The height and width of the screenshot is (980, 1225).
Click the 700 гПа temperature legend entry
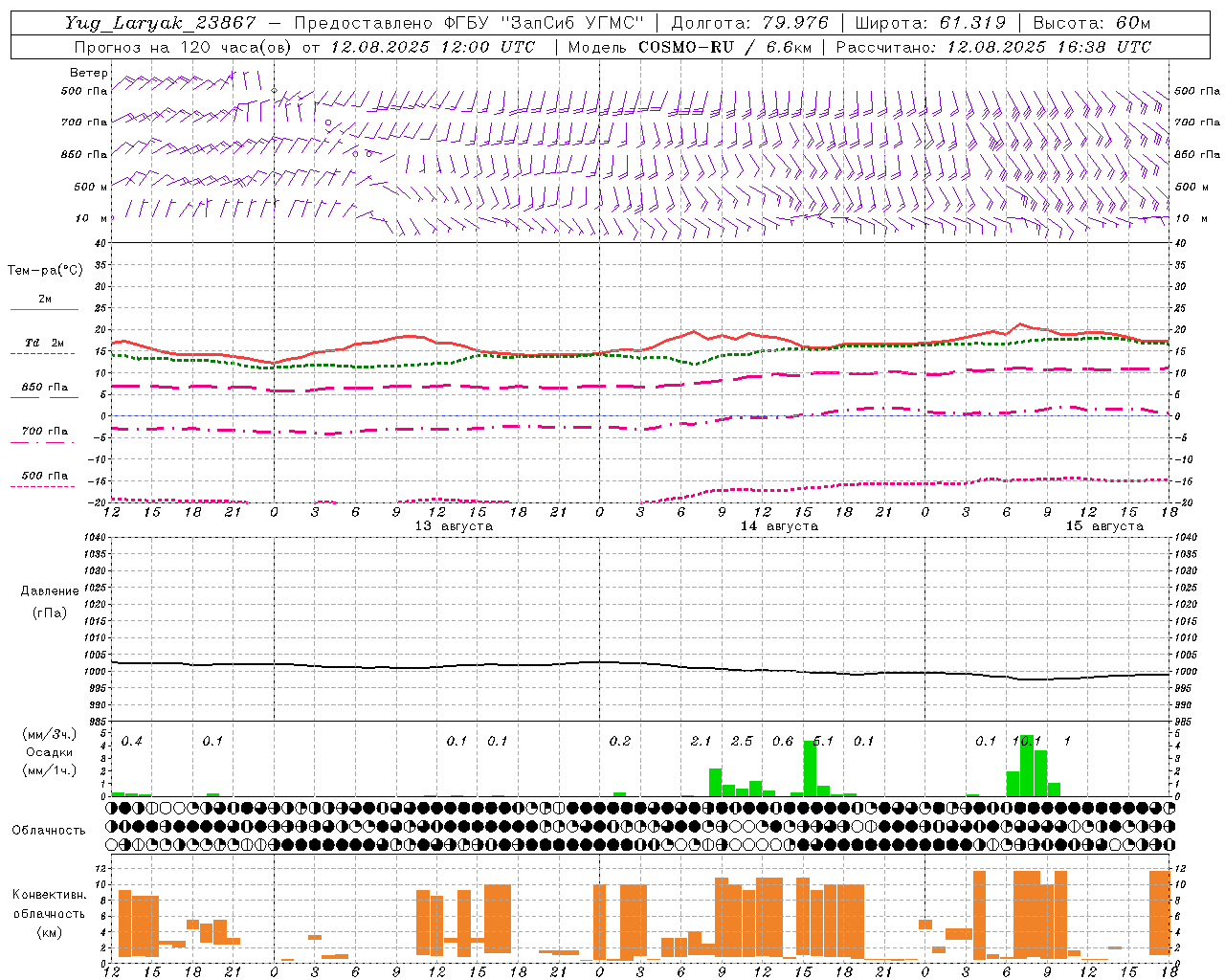click(45, 431)
